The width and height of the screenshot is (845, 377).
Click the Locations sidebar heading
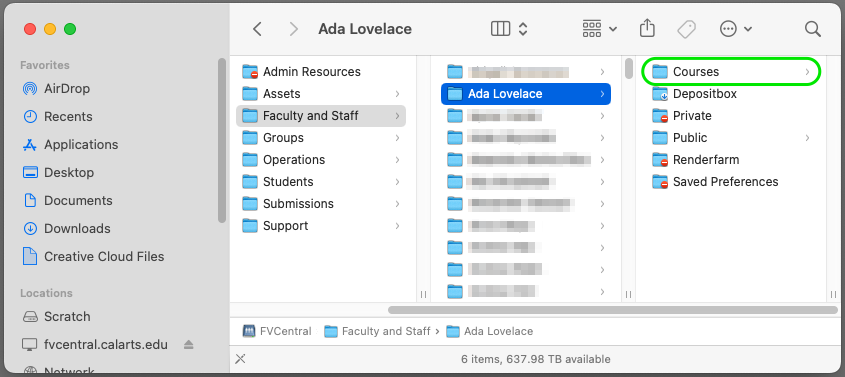[46, 293]
